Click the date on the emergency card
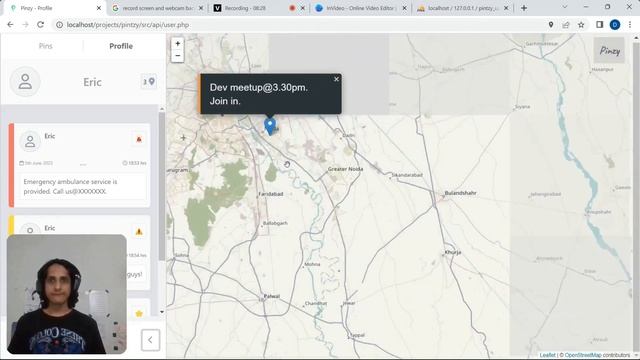Viewport: 640px width, 360px height. point(36,163)
